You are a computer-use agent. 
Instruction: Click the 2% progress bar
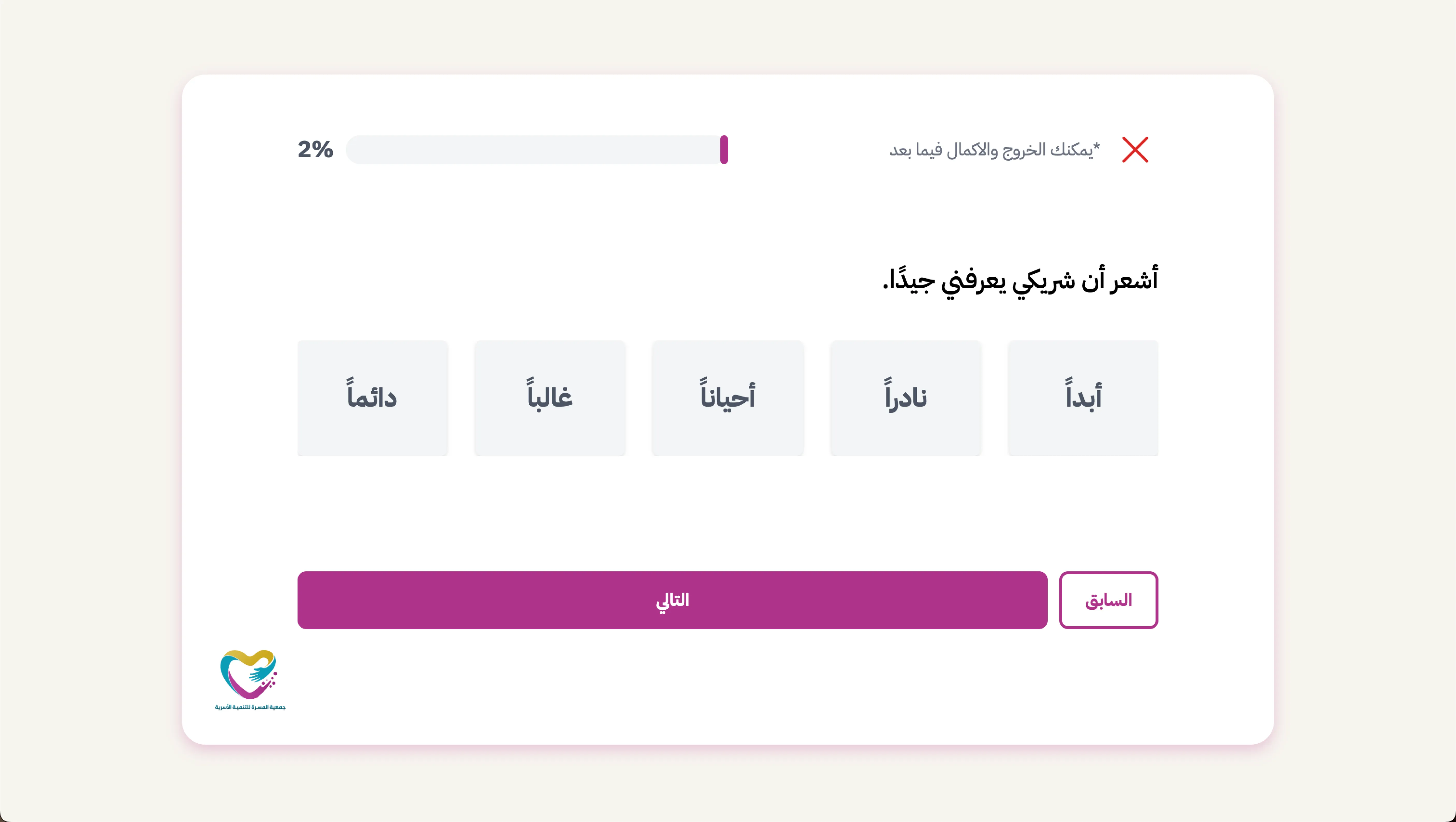click(x=537, y=150)
